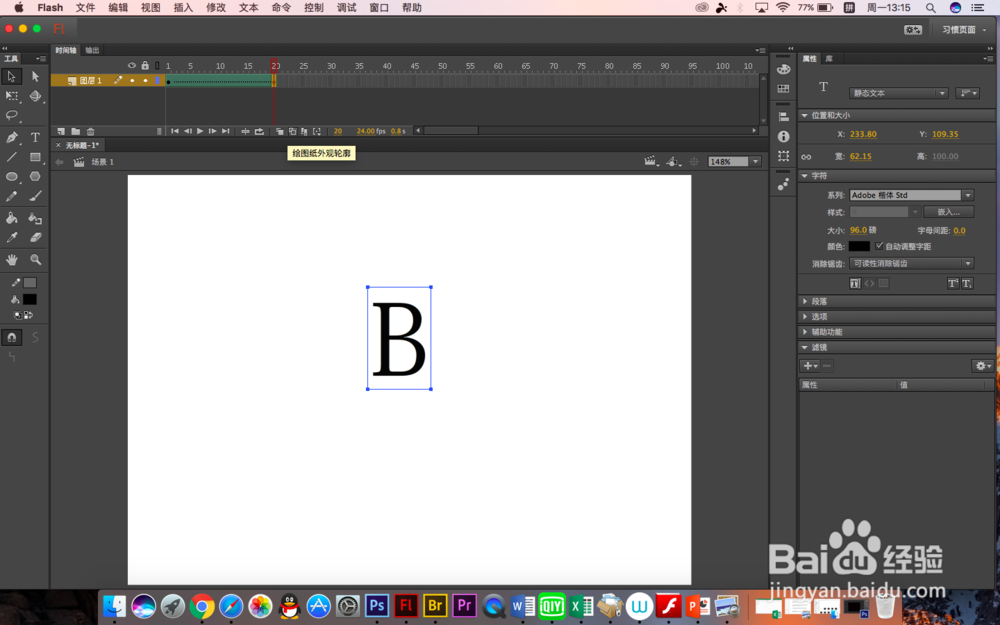Select the Rectangle tool
The image size is (1000, 625).
35,157
